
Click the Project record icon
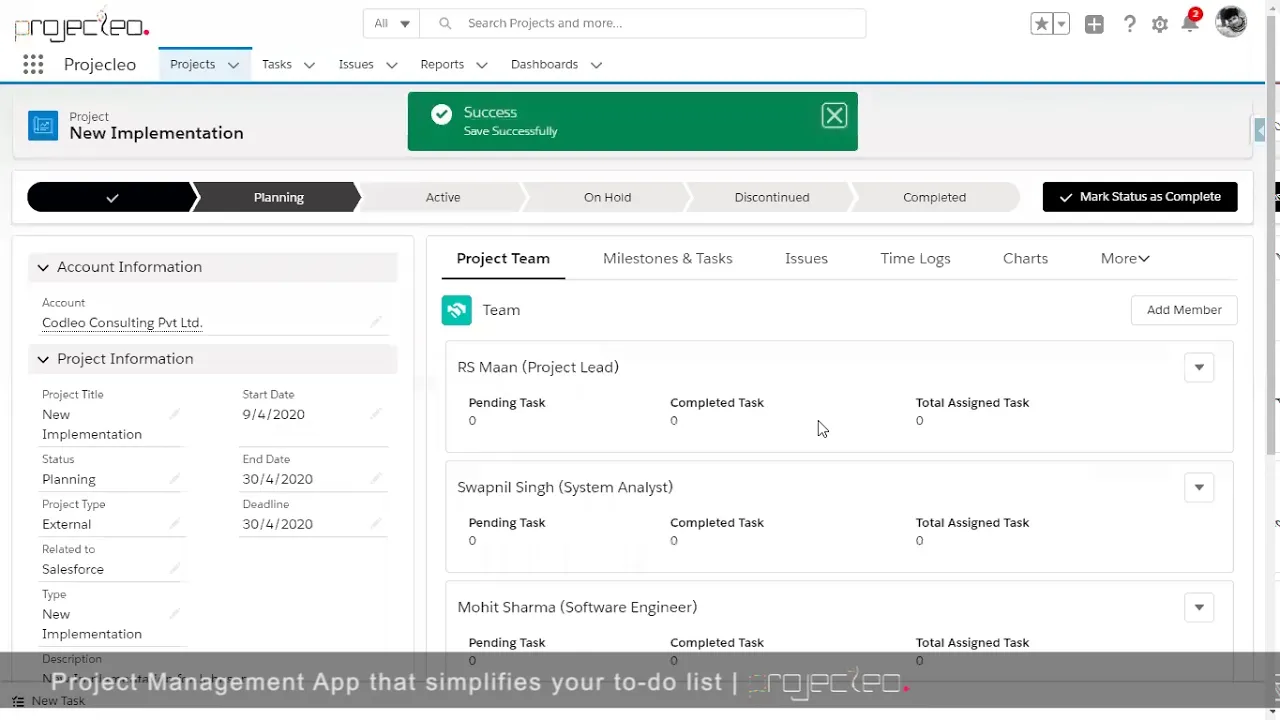pos(43,125)
